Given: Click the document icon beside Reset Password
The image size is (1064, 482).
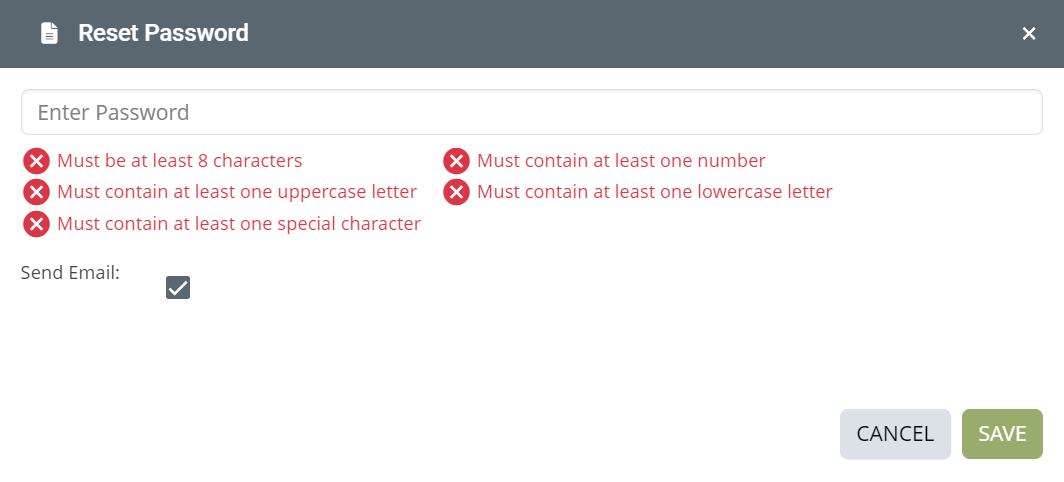Looking at the screenshot, I should 50,33.
